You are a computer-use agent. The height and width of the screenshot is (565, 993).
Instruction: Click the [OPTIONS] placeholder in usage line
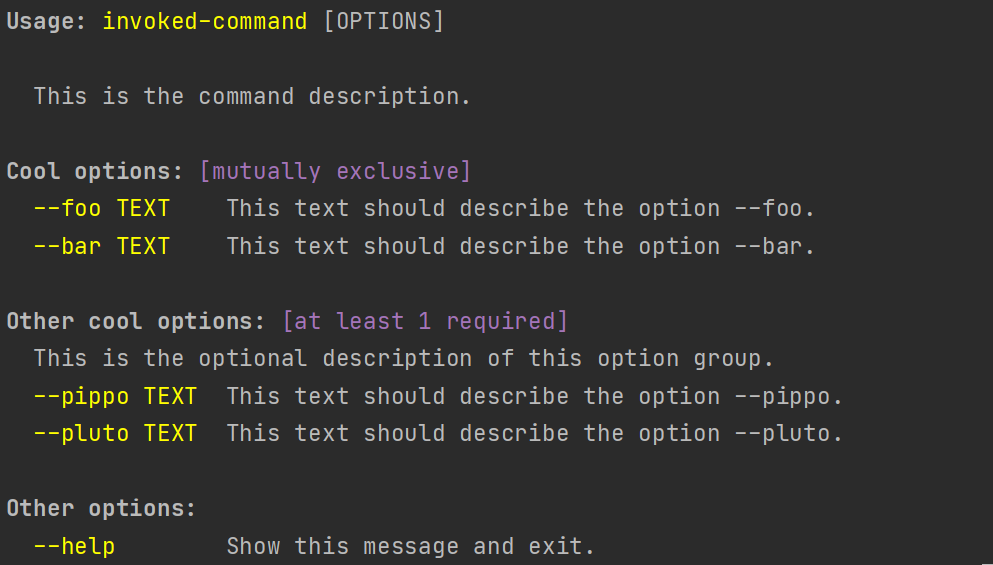[x=383, y=22]
